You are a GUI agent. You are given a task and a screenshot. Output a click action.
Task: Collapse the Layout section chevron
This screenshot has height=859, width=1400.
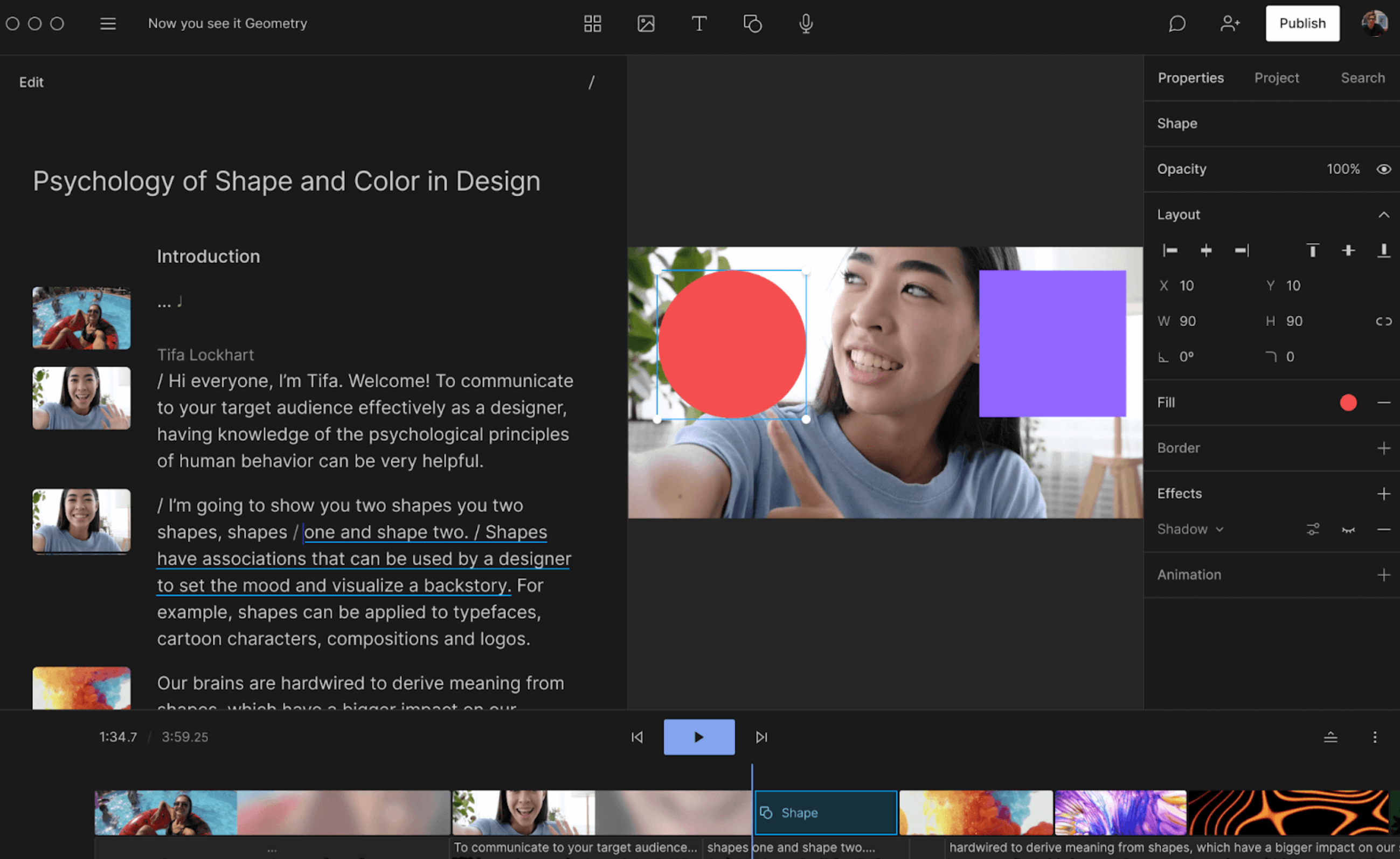1384,214
